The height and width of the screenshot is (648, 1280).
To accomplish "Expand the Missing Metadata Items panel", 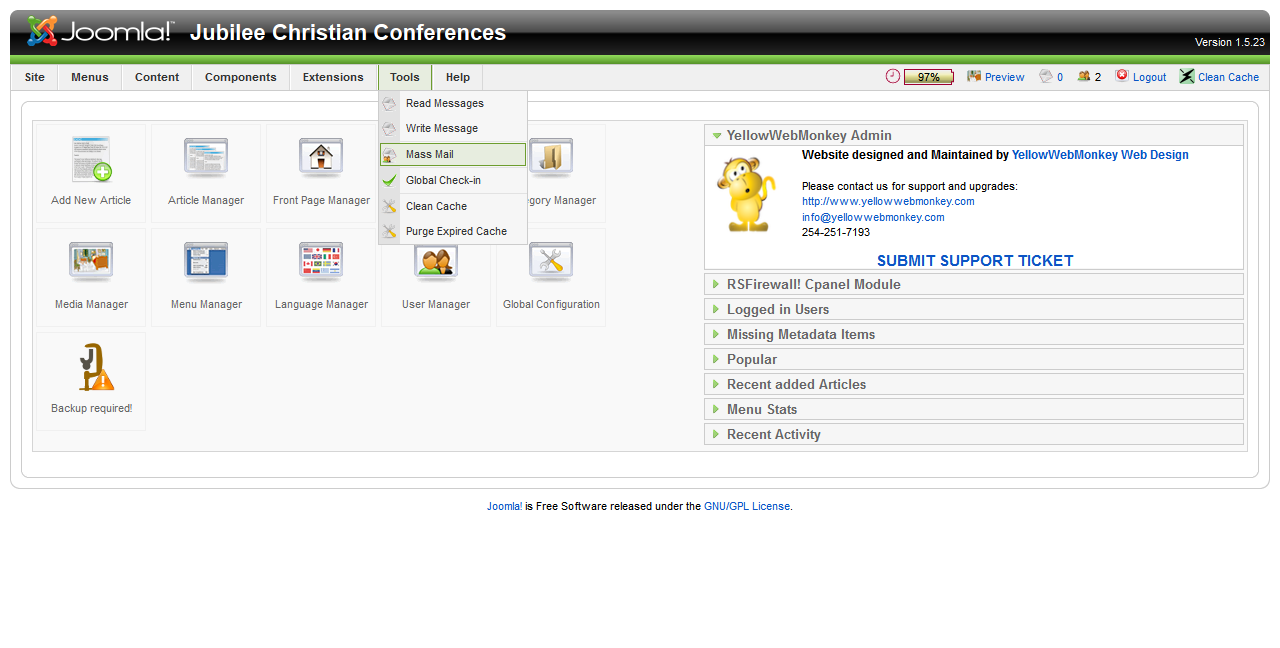I will [974, 334].
